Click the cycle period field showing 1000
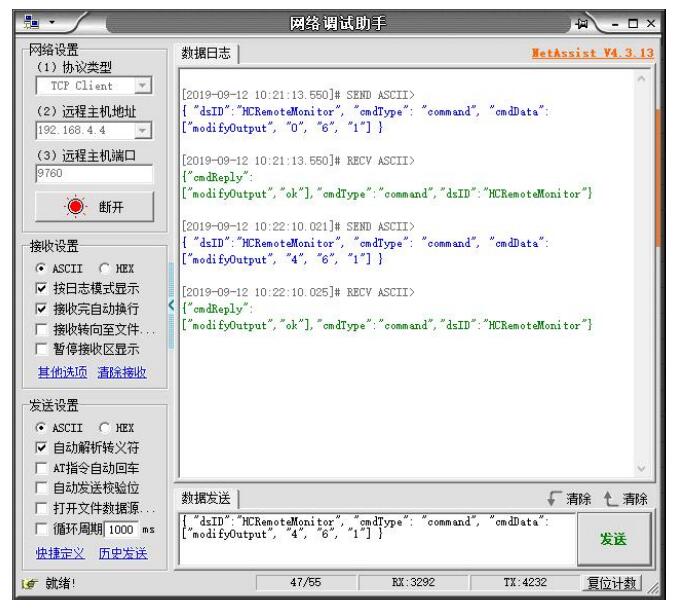 (121, 529)
